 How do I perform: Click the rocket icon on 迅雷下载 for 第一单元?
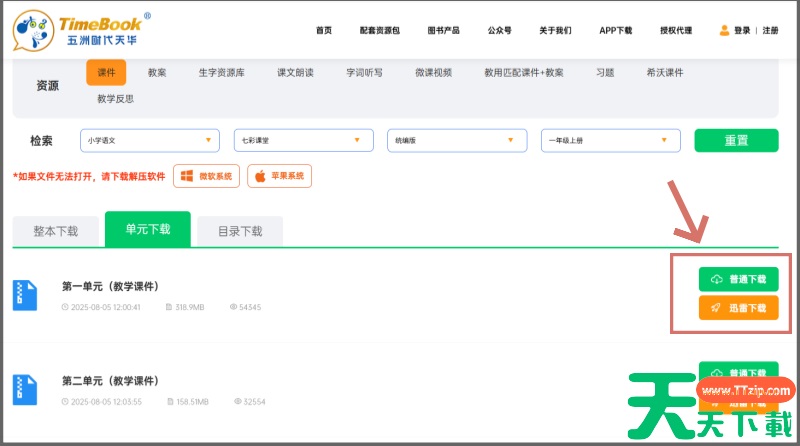(x=716, y=308)
